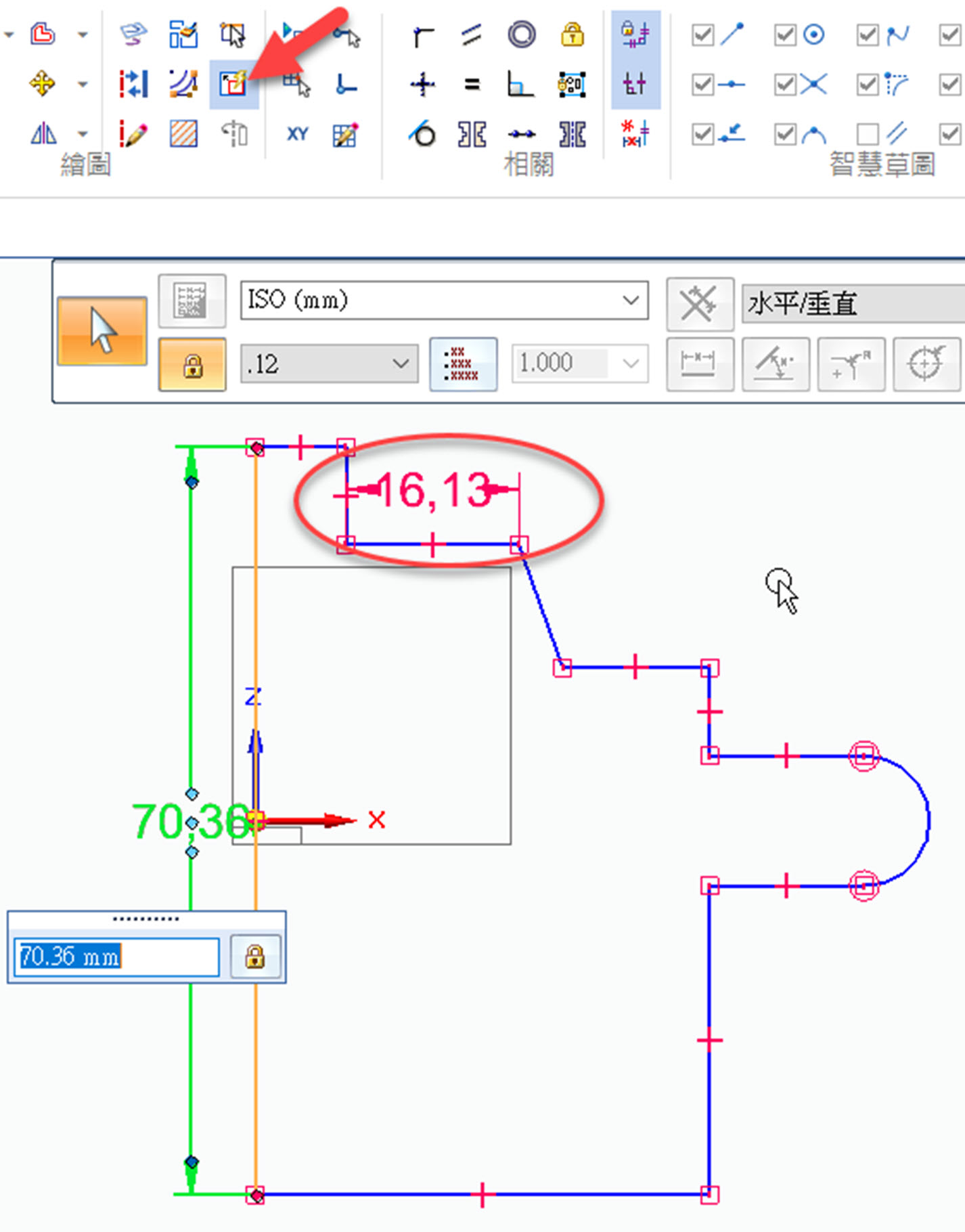Apply the Tangent relationship
The width and height of the screenshot is (965, 1232).
[x=423, y=134]
